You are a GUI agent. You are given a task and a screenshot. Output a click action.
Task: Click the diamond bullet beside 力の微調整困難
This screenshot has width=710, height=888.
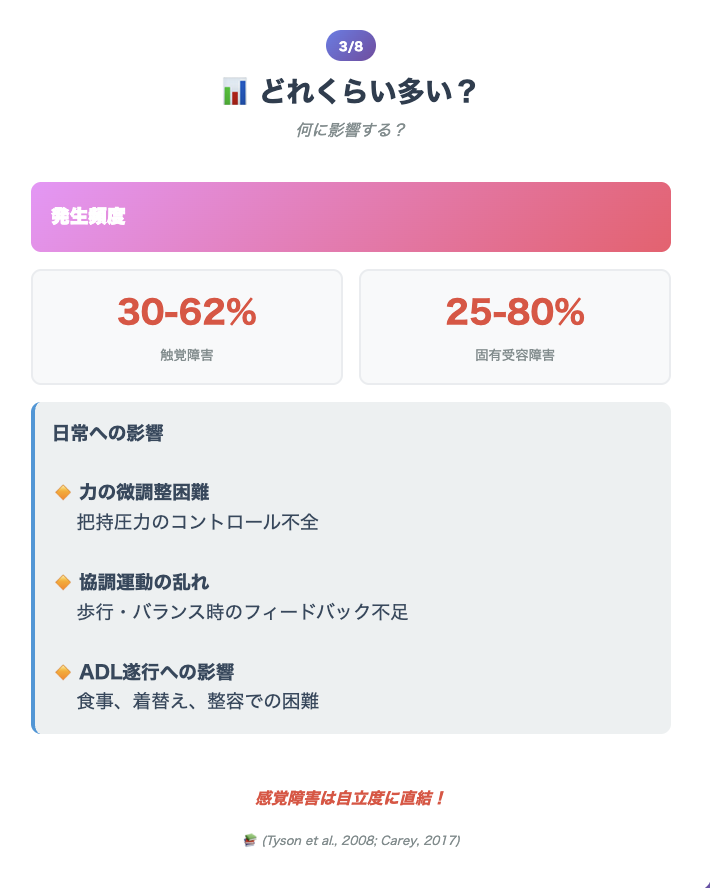[63, 492]
